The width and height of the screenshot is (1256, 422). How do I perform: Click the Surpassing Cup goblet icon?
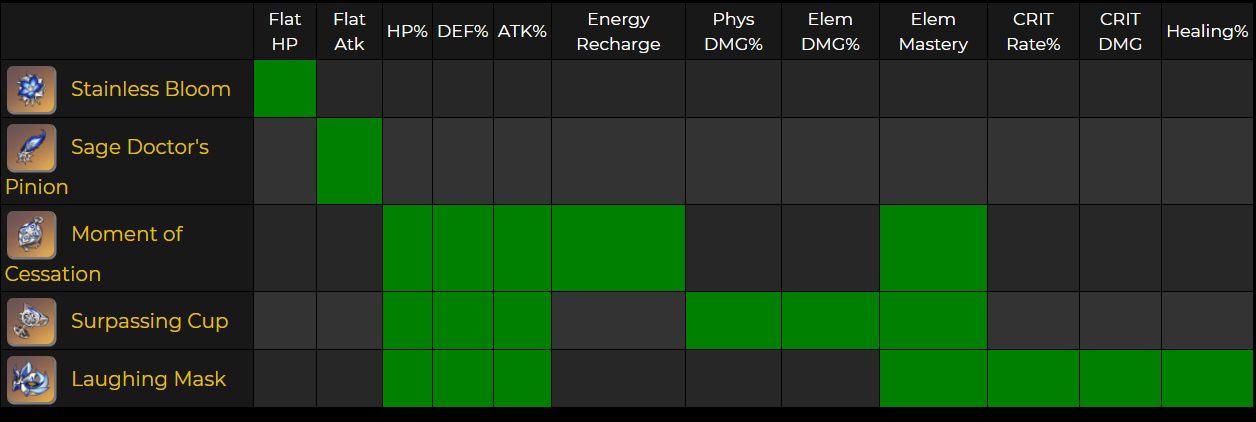pos(31,322)
